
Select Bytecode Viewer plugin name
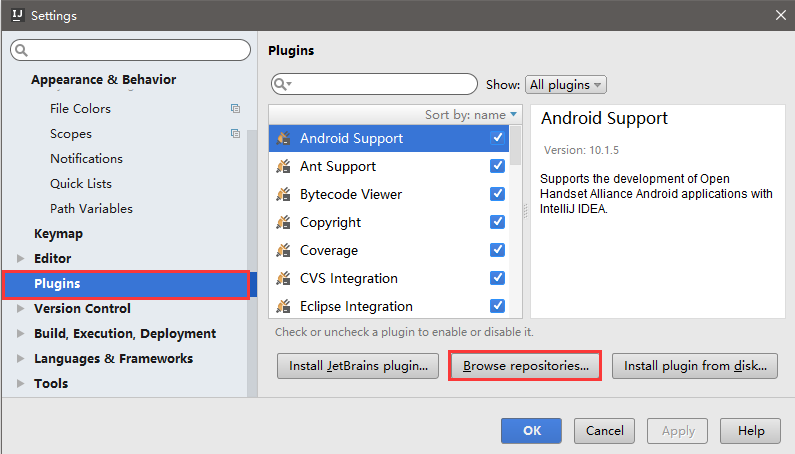(x=351, y=194)
